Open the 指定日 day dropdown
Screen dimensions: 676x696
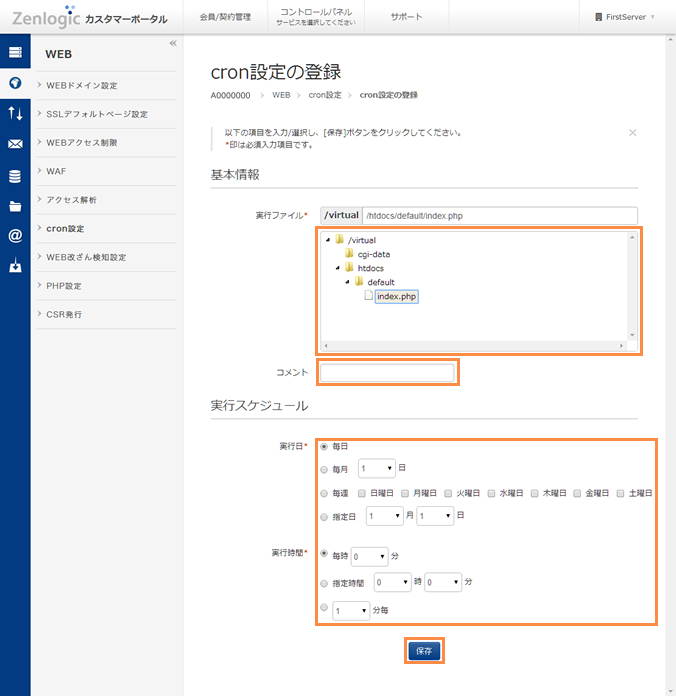click(435, 516)
